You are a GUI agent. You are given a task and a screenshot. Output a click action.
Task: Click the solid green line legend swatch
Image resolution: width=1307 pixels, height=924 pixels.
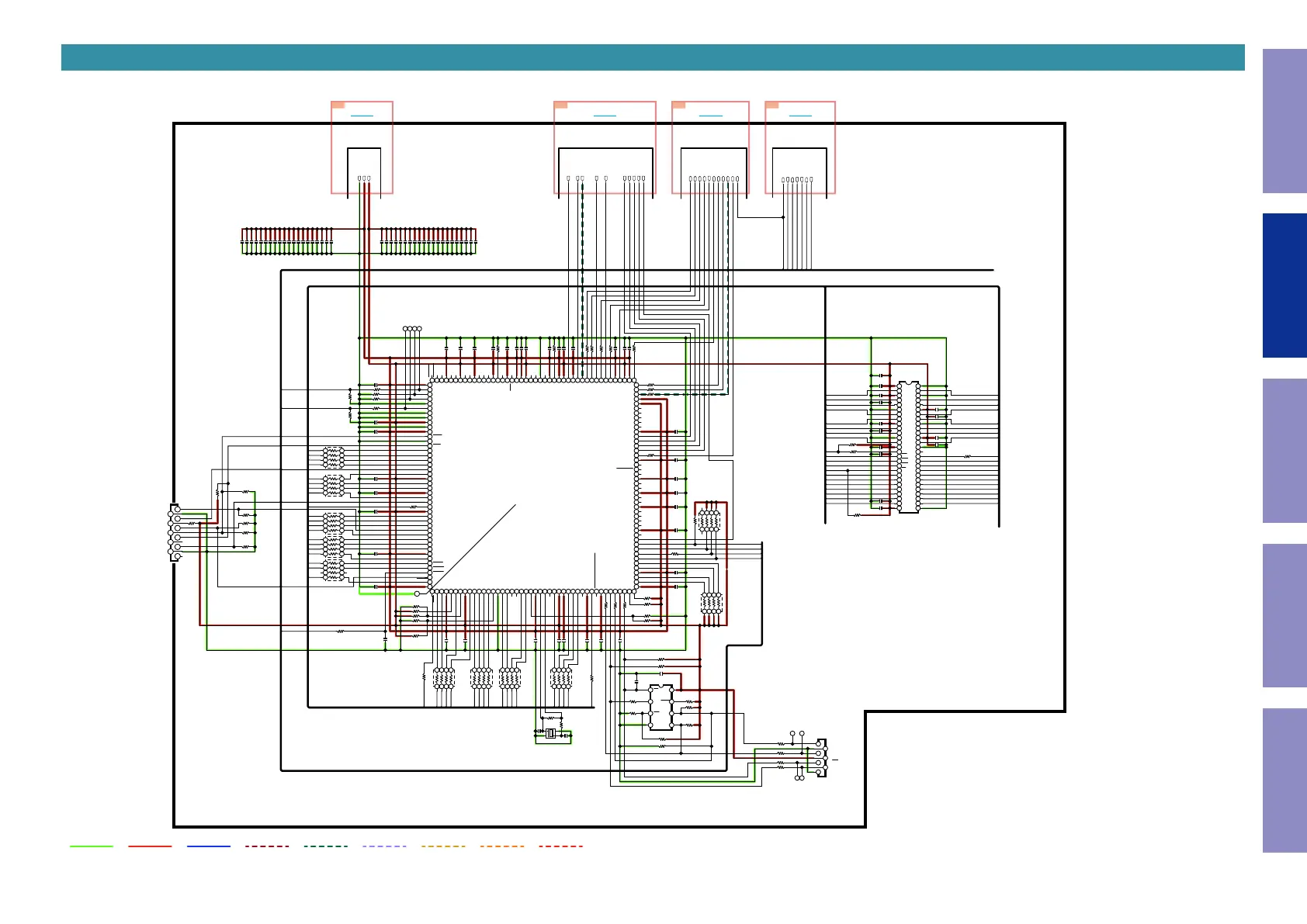(92, 846)
